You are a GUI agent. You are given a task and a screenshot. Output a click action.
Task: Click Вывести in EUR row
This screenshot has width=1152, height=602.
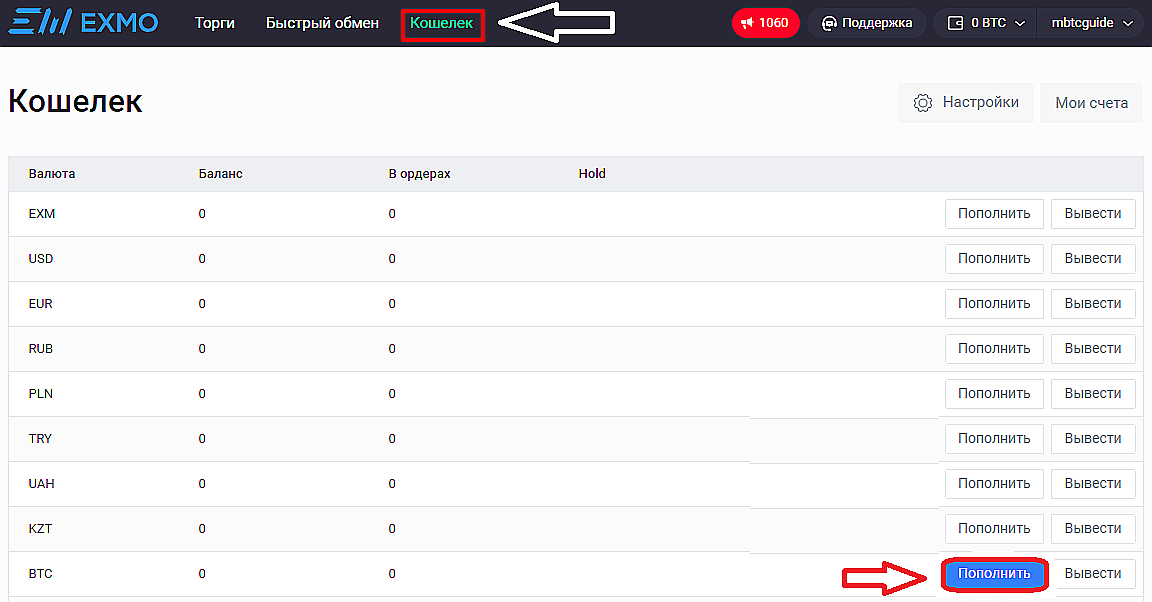(x=1093, y=304)
